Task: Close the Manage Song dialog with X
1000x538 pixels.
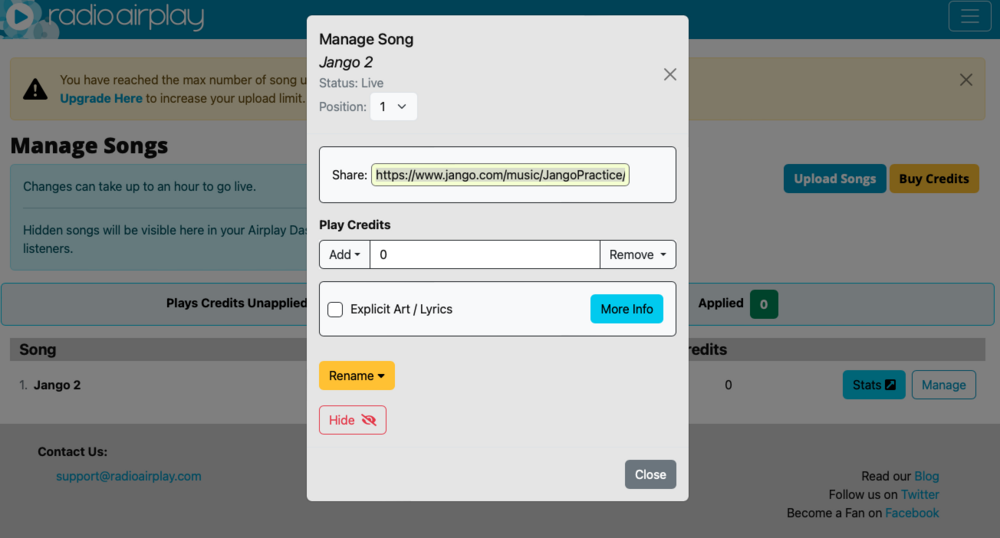Action: [x=670, y=75]
